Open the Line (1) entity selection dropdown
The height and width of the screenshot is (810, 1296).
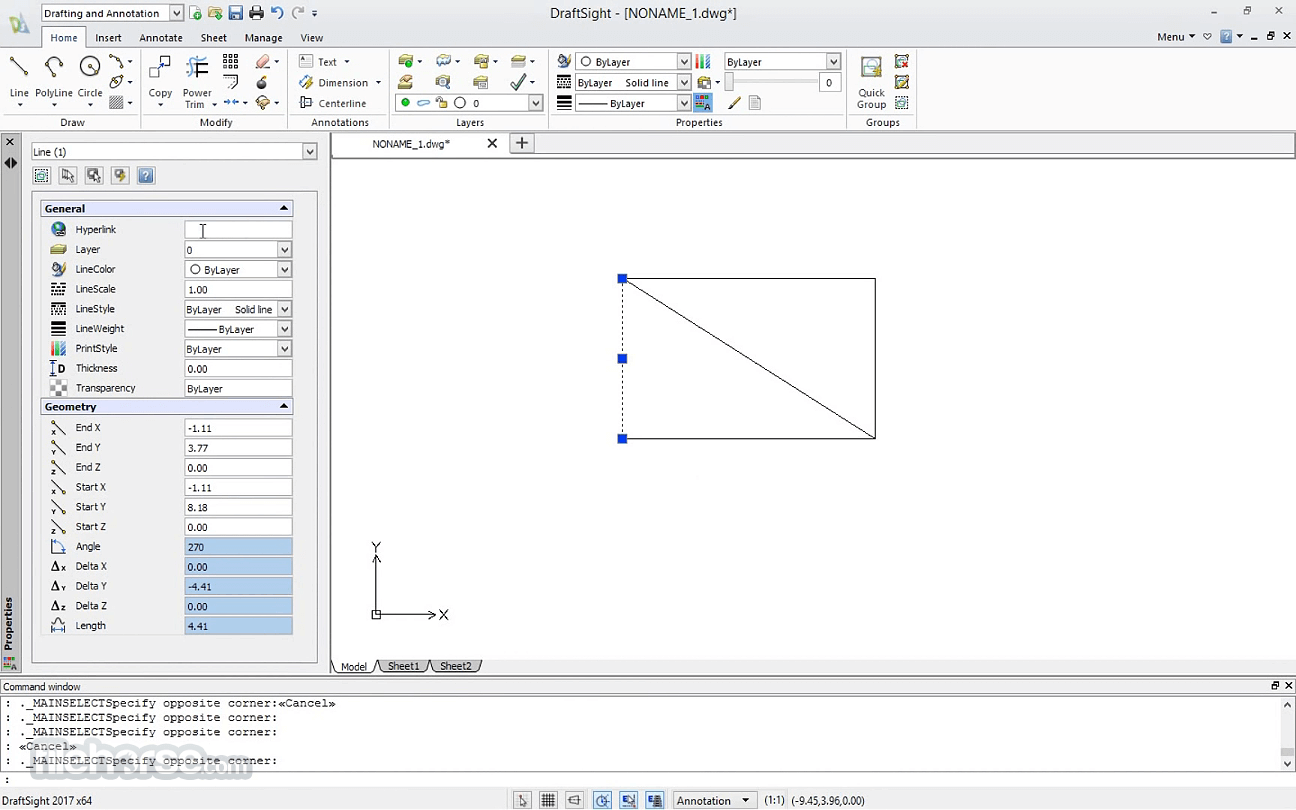(x=310, y=152)
